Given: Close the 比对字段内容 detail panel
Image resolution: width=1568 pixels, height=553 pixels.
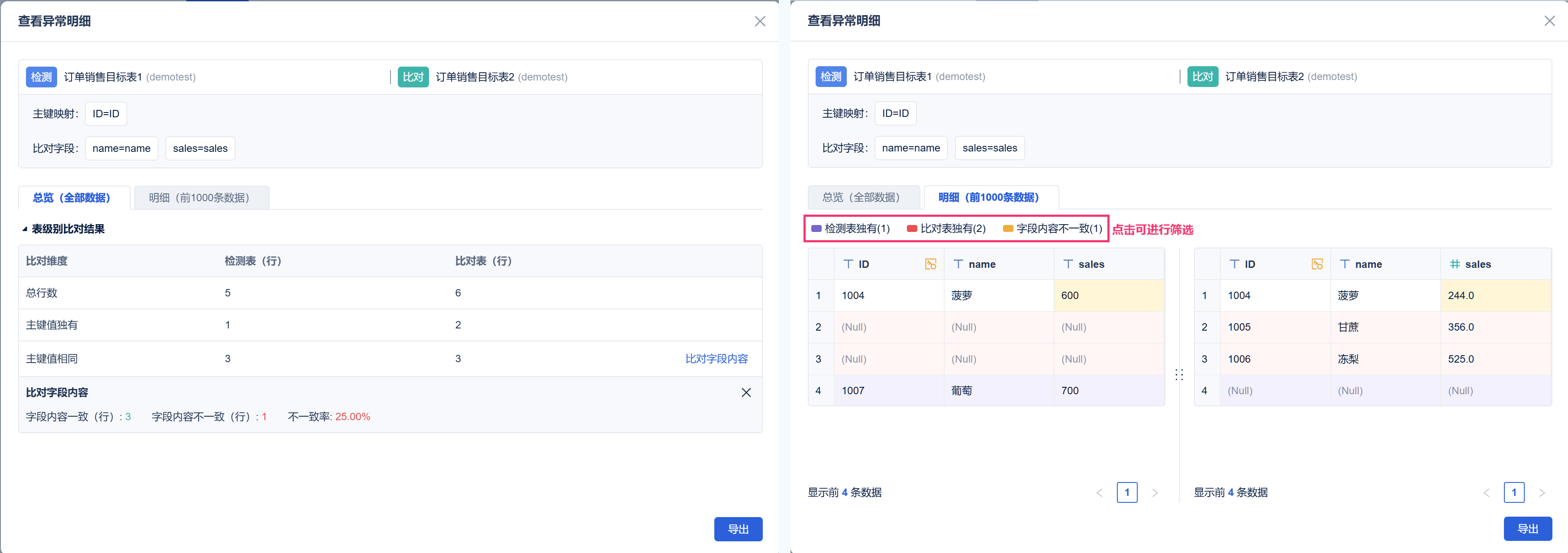Looking at the screenshot, I should tap(746, 392).
